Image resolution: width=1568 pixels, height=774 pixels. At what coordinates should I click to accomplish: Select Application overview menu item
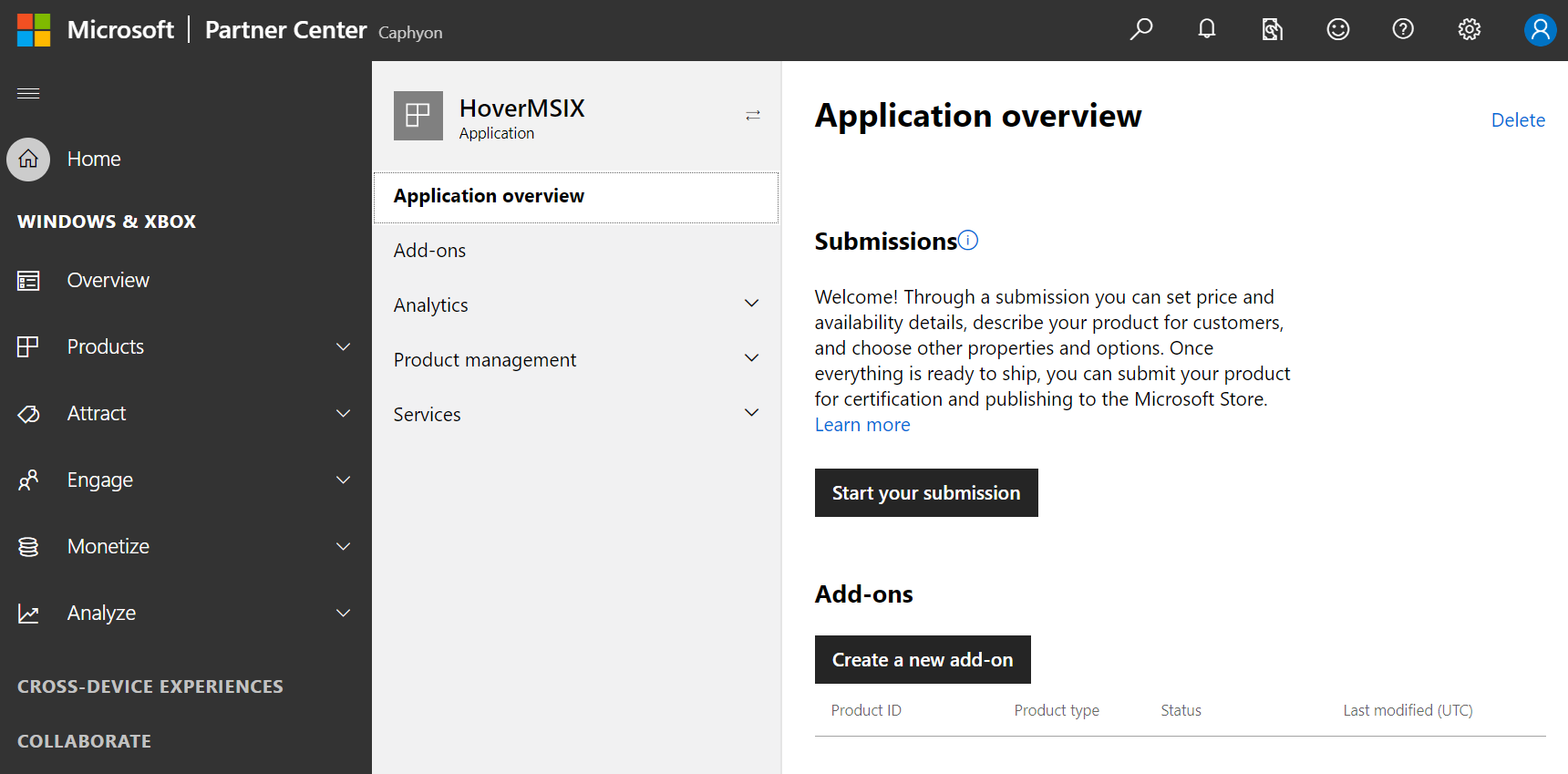coord(576,197)
